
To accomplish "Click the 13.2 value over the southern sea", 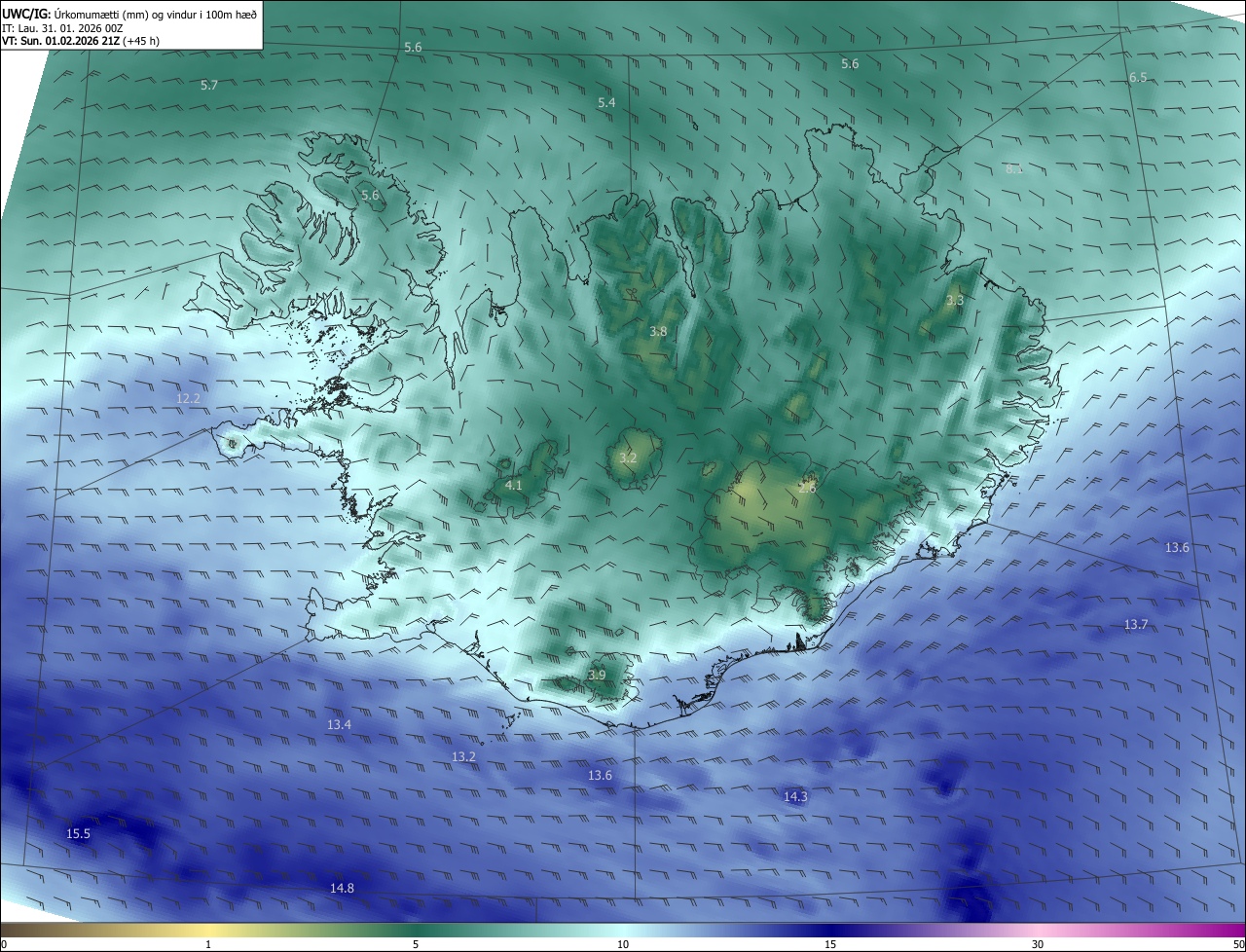I will click(463, 757).
